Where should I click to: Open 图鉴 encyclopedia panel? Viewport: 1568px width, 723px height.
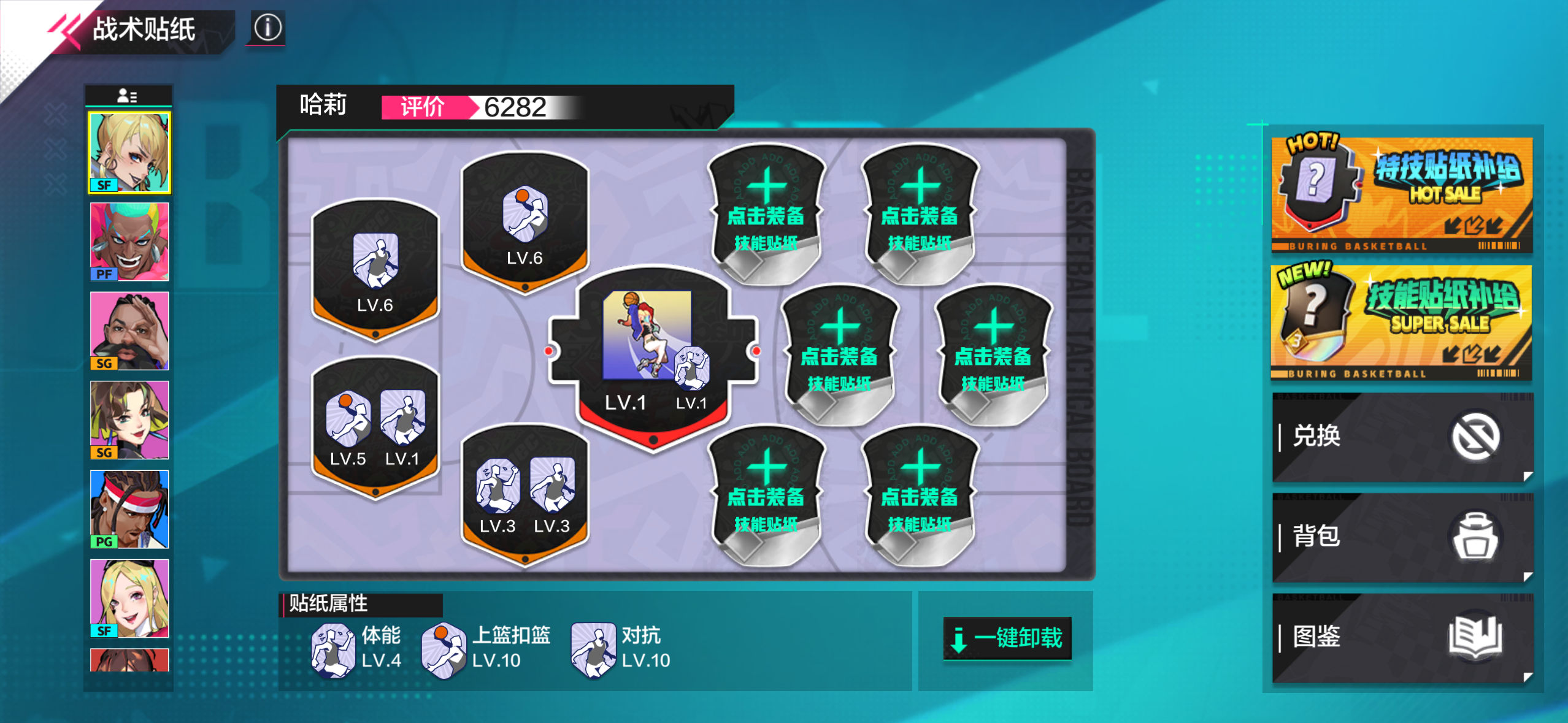pos(1402,638)
